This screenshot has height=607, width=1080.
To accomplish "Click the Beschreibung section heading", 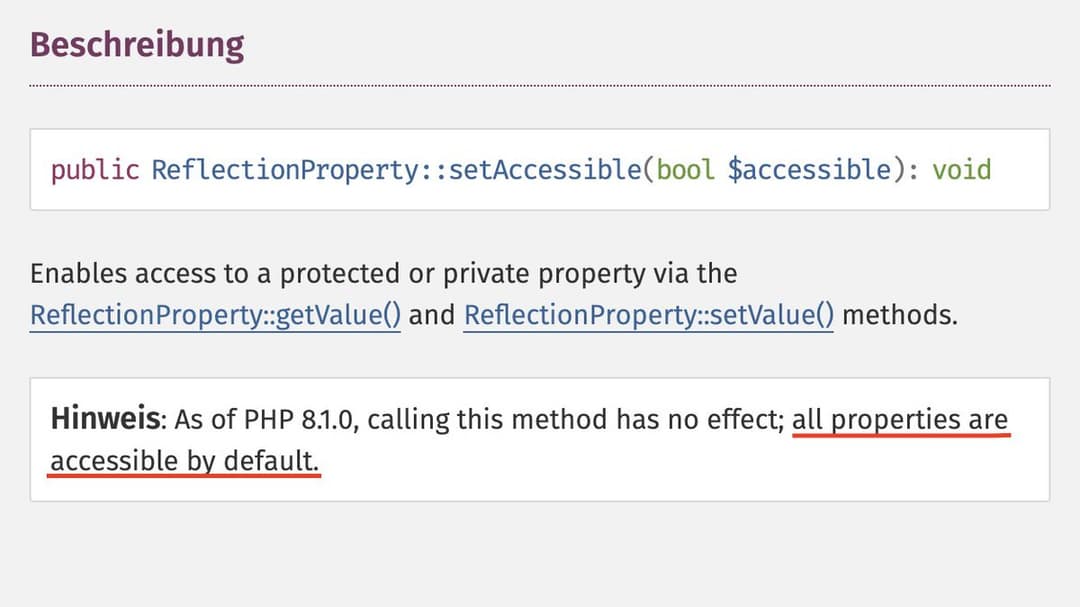I will pos(137,45).
